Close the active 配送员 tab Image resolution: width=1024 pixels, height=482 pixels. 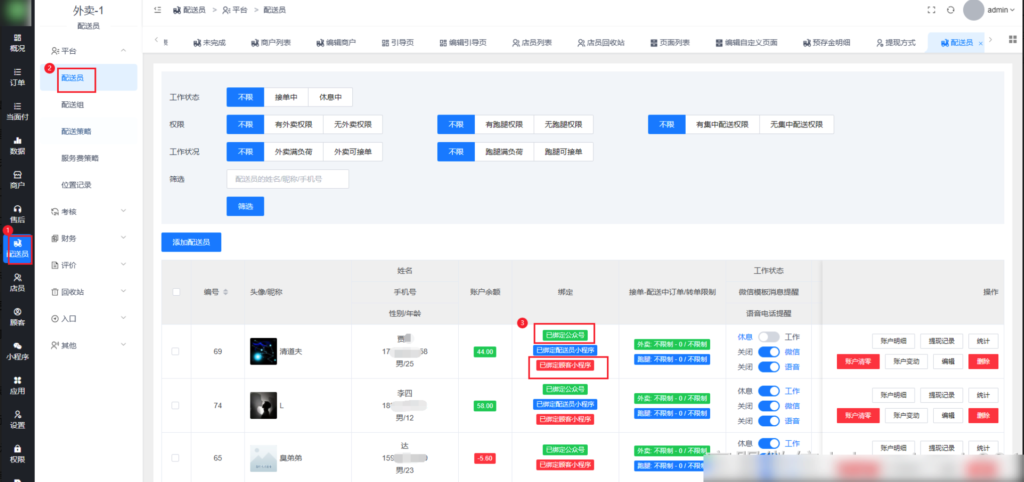(981, 43)
